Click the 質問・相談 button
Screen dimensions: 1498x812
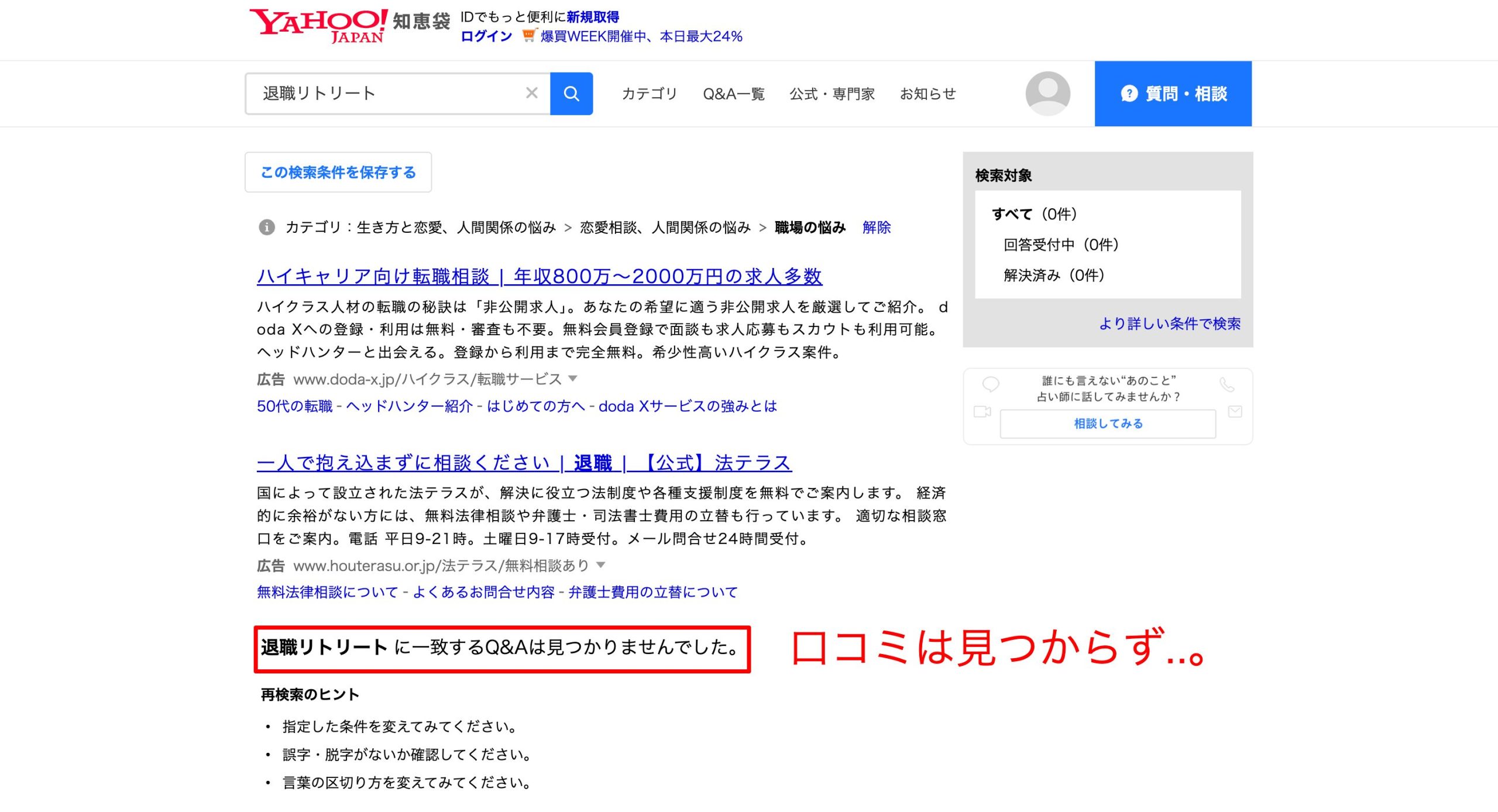(1173, 94)
